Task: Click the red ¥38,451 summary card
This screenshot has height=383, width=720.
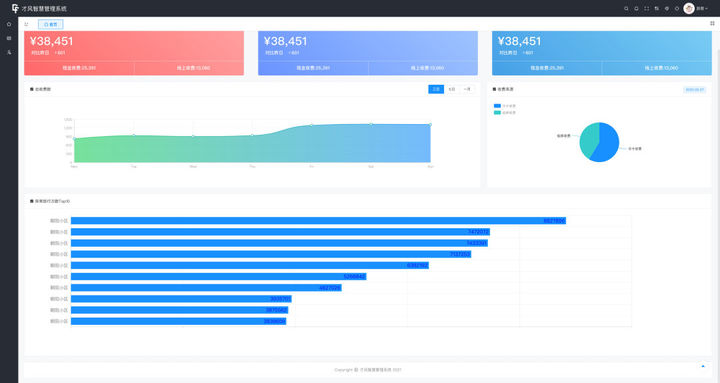Action: (134, 53)
